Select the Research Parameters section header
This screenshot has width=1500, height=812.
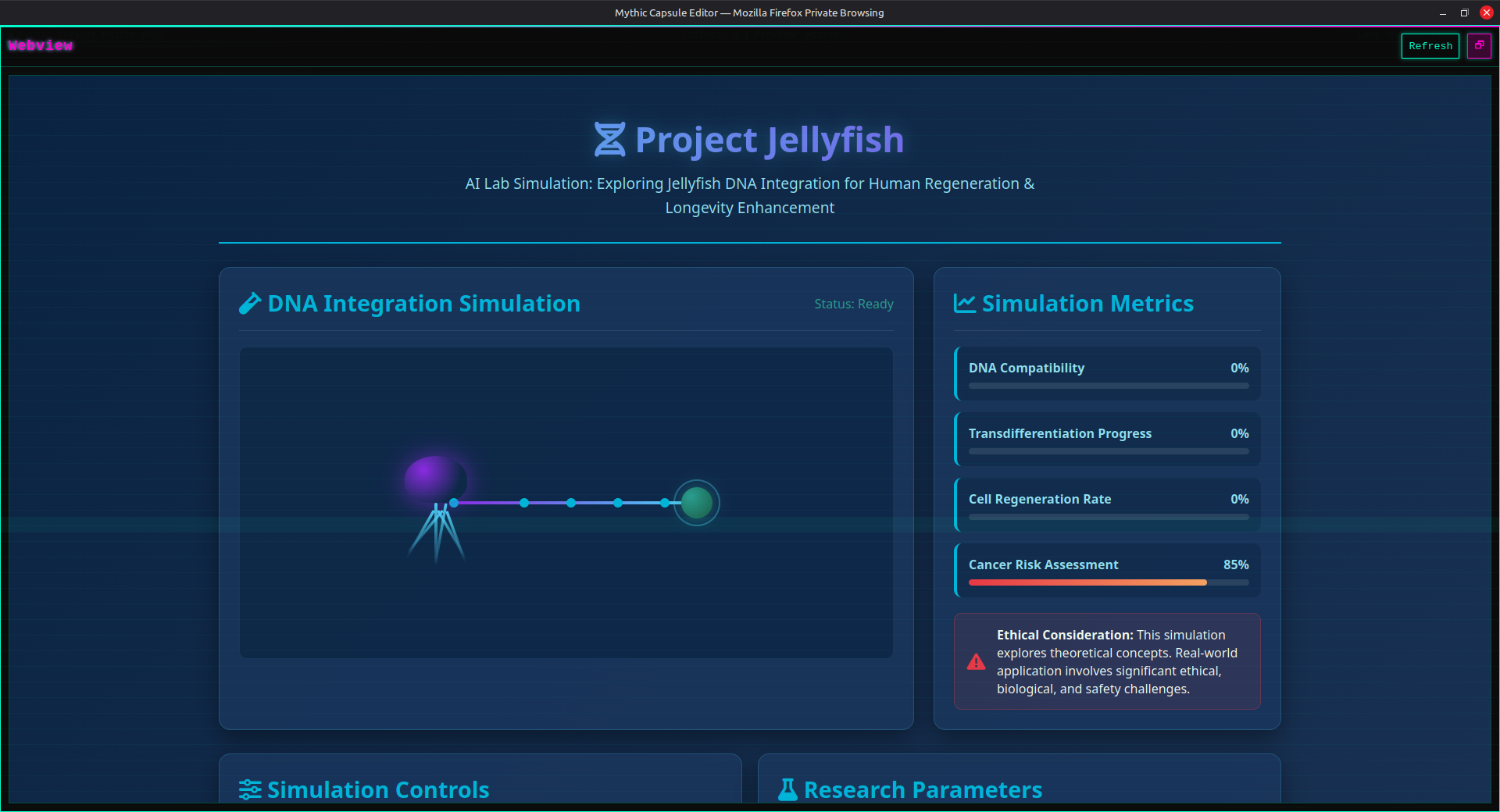(x=923, y=789)
